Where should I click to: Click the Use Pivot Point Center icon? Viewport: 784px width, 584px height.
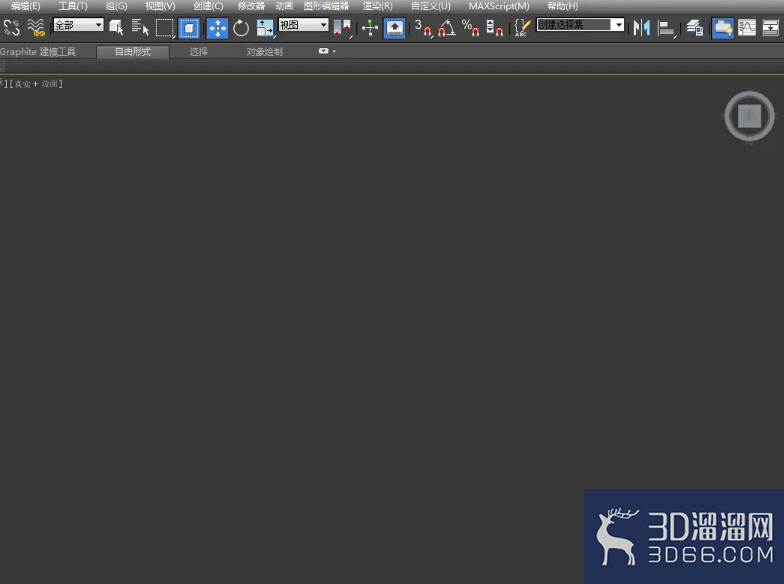coord(342,28)
